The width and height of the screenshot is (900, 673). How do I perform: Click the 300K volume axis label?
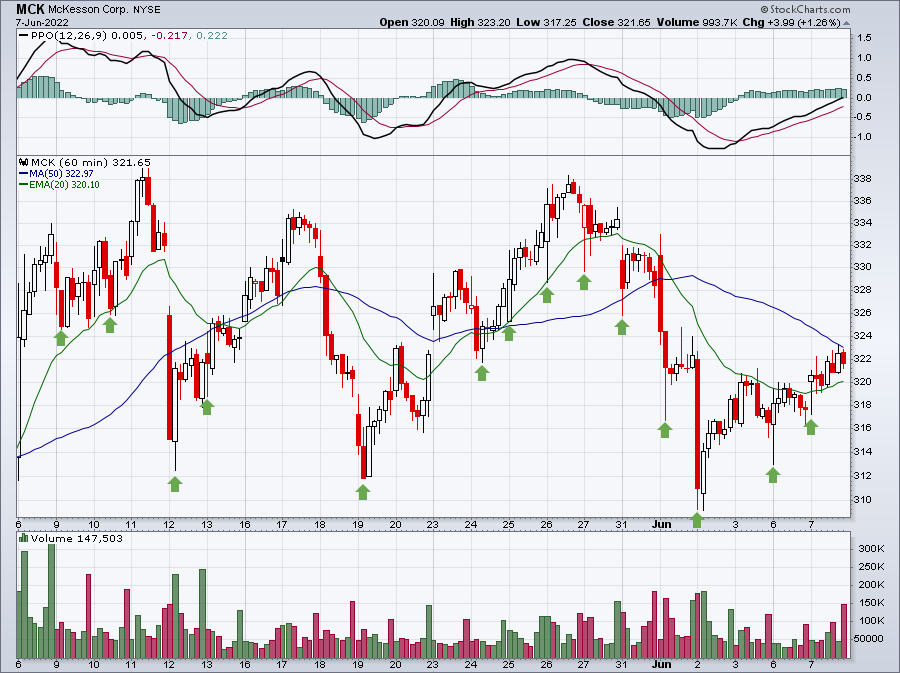[871, 548]
